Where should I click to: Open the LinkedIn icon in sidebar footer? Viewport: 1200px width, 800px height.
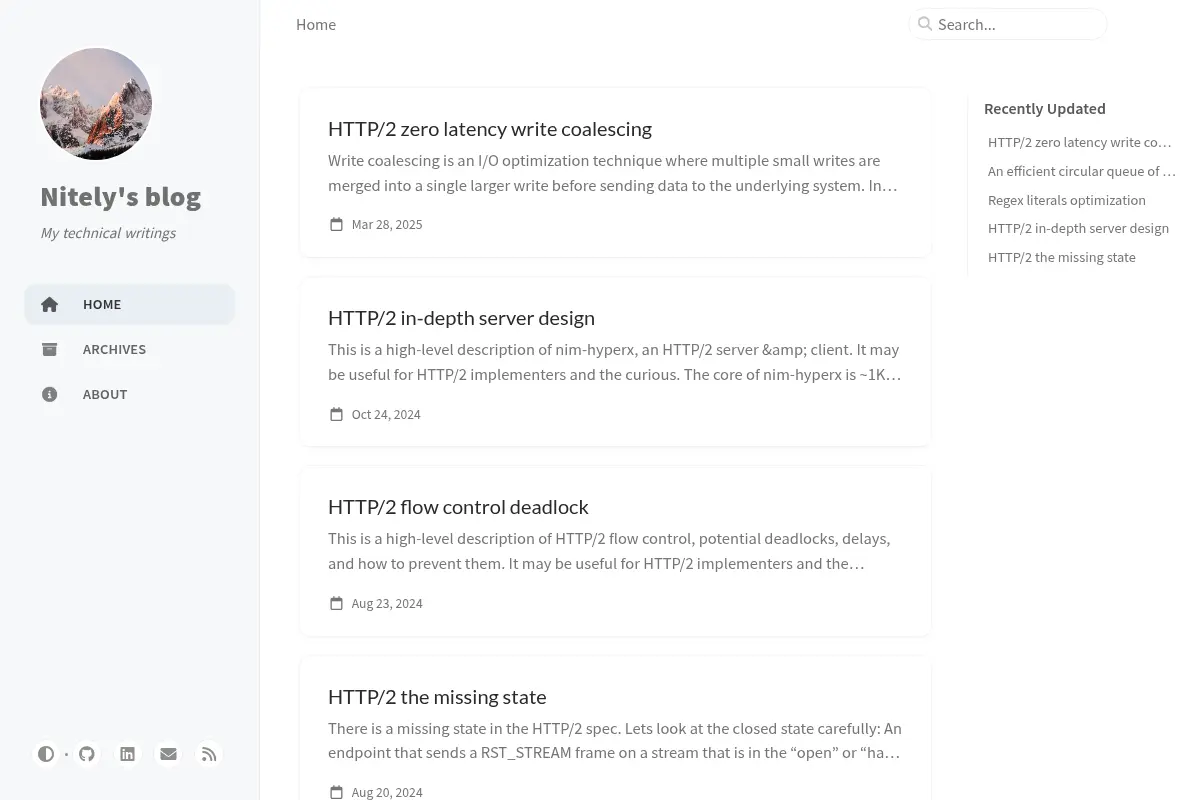tap(128, 754)
